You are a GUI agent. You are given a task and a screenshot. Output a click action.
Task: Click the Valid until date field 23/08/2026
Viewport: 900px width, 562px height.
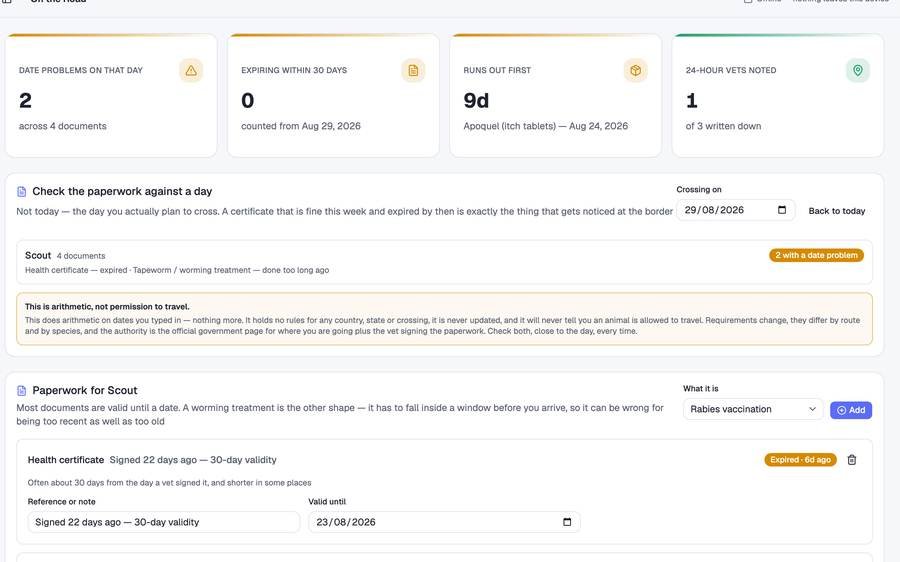click(x=444, y=522)
